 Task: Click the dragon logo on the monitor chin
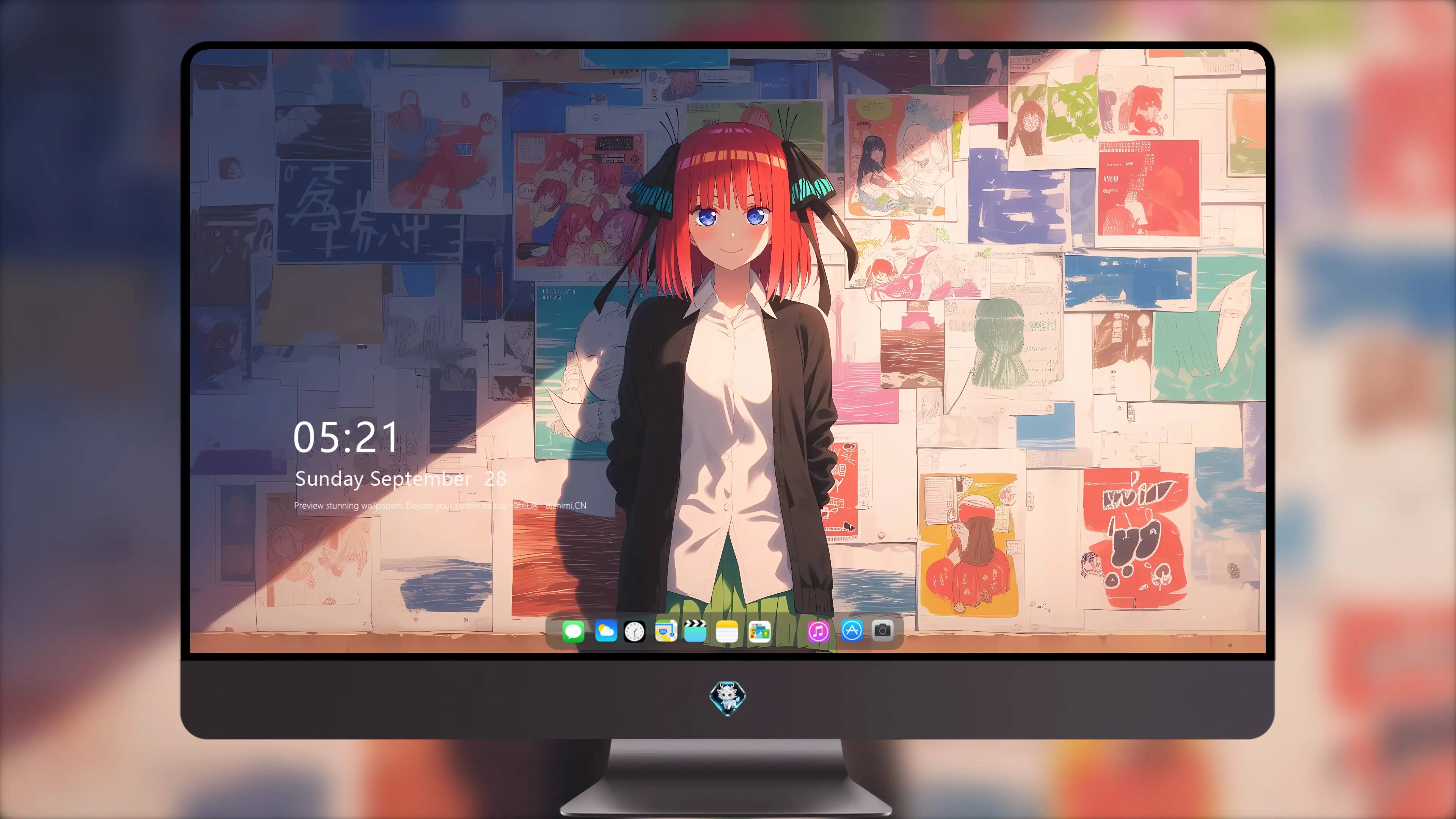(x=728, y=698)
